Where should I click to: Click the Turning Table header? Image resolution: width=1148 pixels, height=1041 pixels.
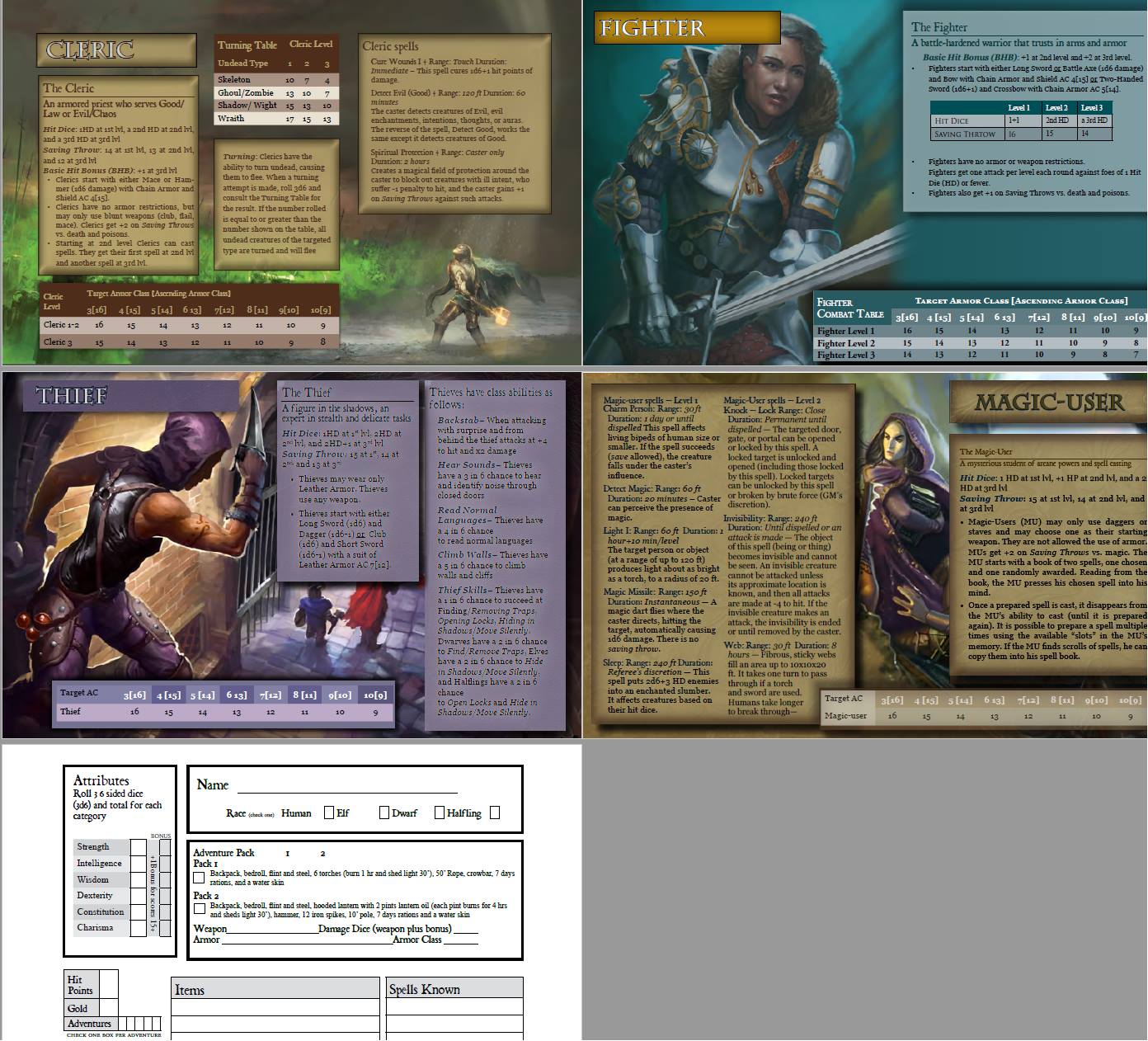tap(247, 45)
